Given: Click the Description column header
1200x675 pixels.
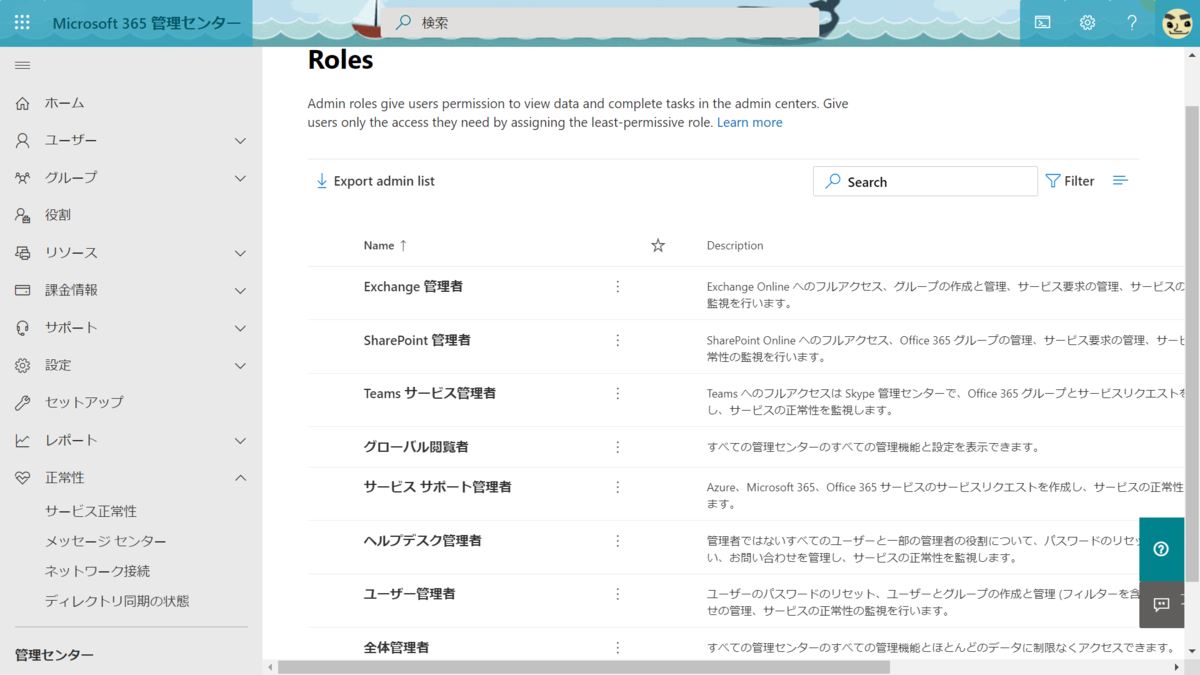Looking at the screenshot, I should [735, 245].
